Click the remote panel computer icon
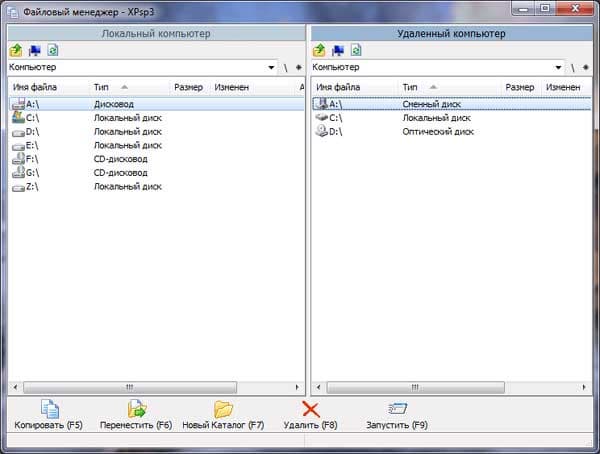 [x=338, y=50]
